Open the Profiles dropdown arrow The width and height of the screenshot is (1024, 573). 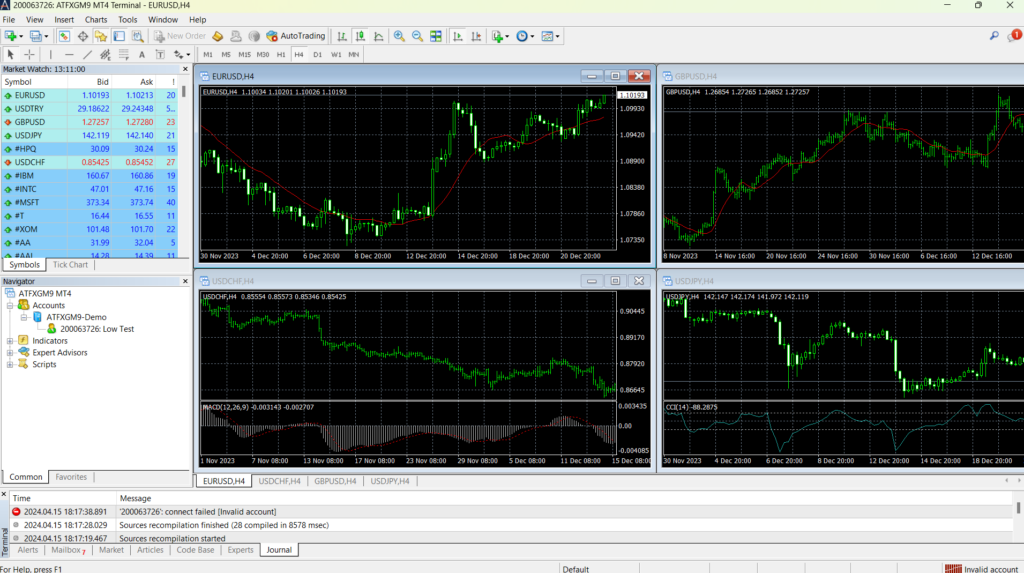46,37
